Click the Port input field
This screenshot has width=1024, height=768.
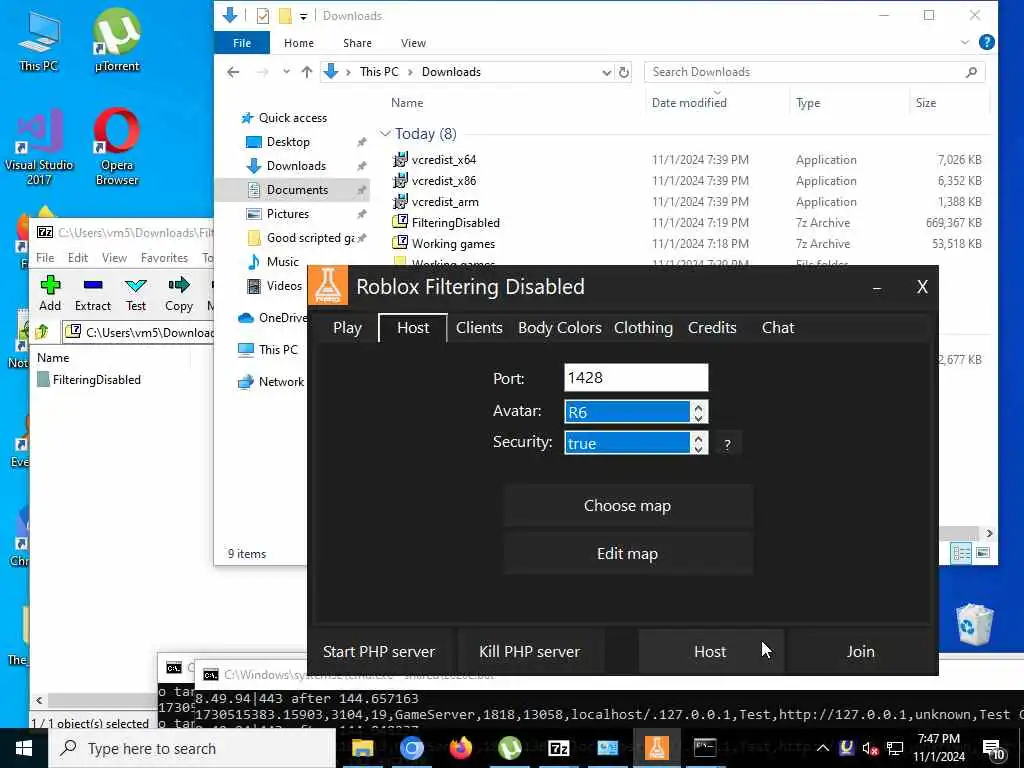pos(636,378)
